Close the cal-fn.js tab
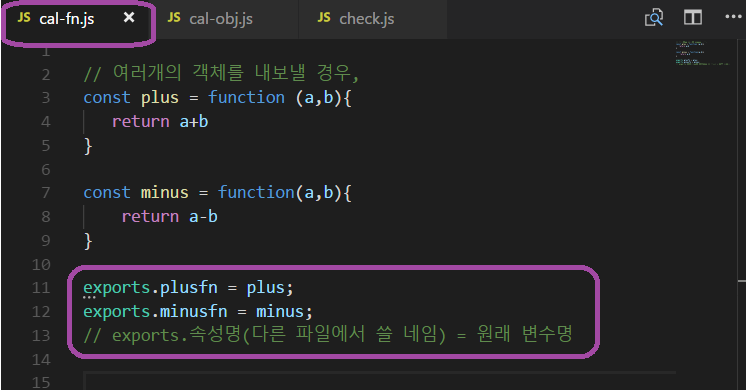The height and width of the screenshot is (390, 746). pyautogui.click(x=129, y=18)
